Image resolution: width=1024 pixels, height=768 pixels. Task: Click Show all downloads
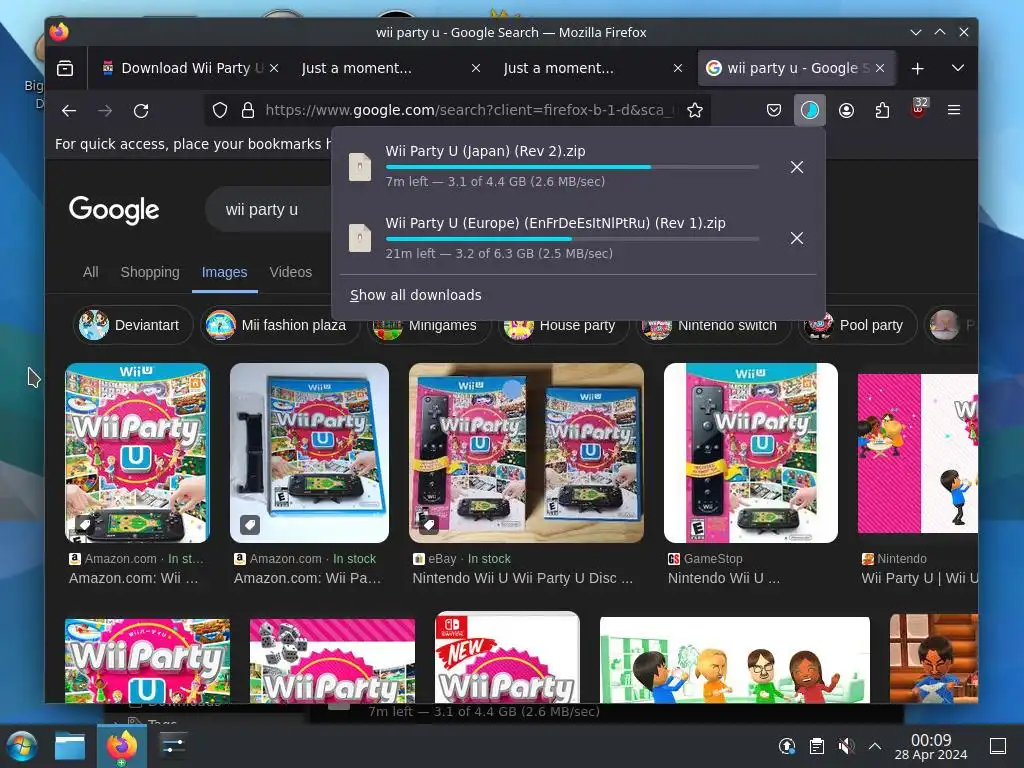(x=415, y=295)
